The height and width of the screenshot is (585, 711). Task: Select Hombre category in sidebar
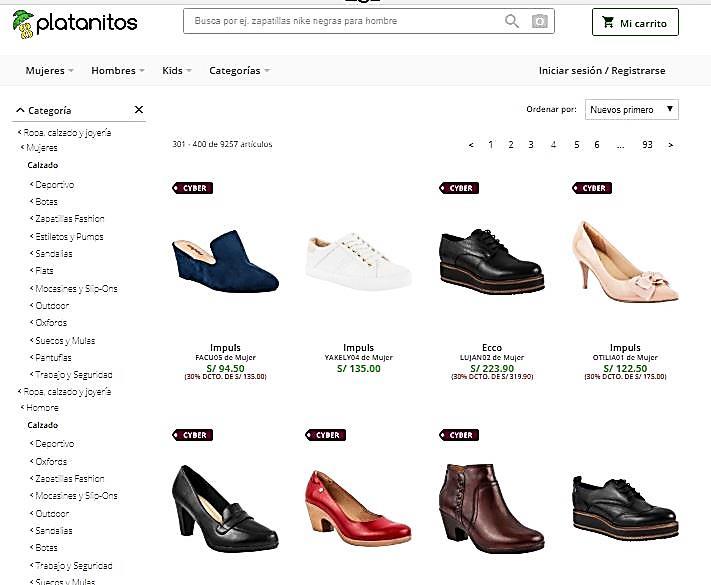pos(42,408)
